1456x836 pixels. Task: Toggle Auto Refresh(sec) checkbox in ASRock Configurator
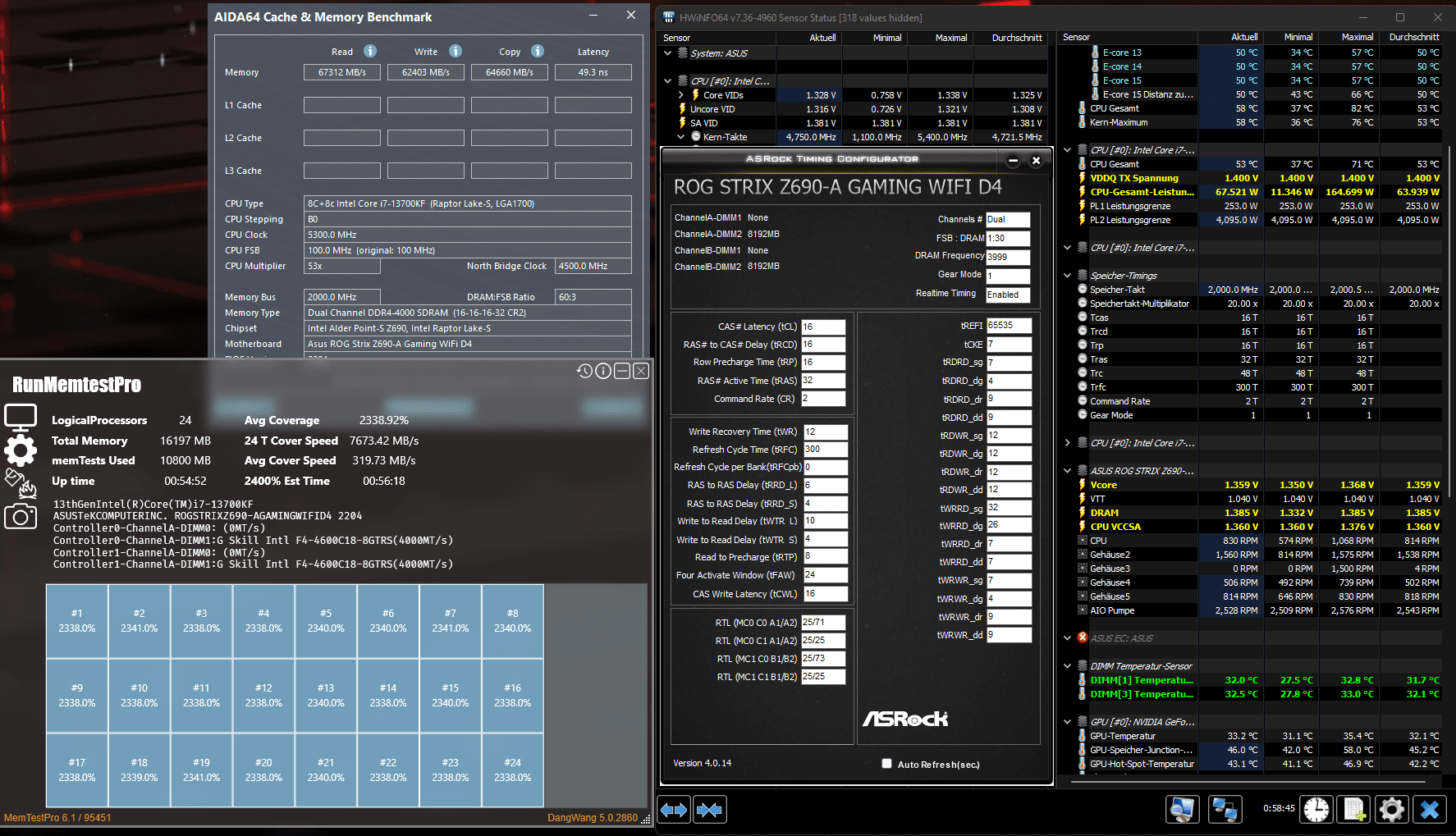886,764
